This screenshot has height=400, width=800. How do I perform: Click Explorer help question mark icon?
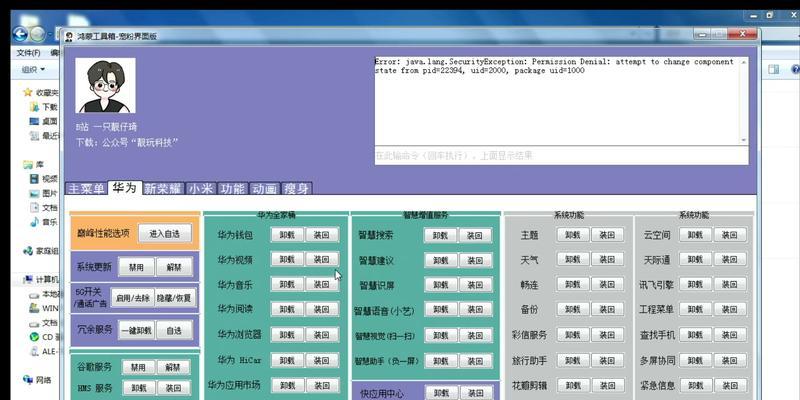click(795, 69)
